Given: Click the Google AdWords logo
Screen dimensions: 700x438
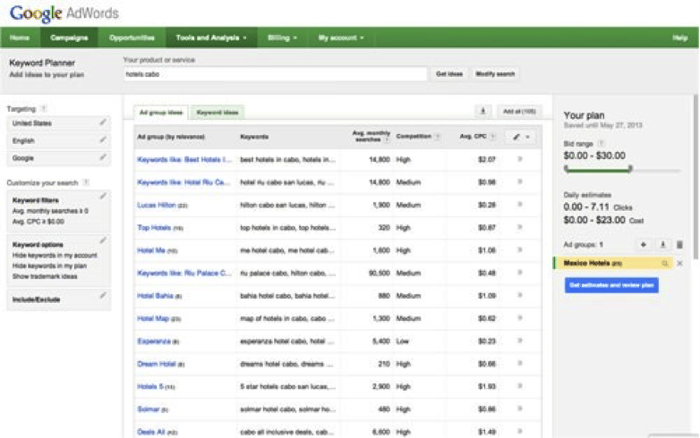Looking at the screenshot, I should (x=64, y=13).
